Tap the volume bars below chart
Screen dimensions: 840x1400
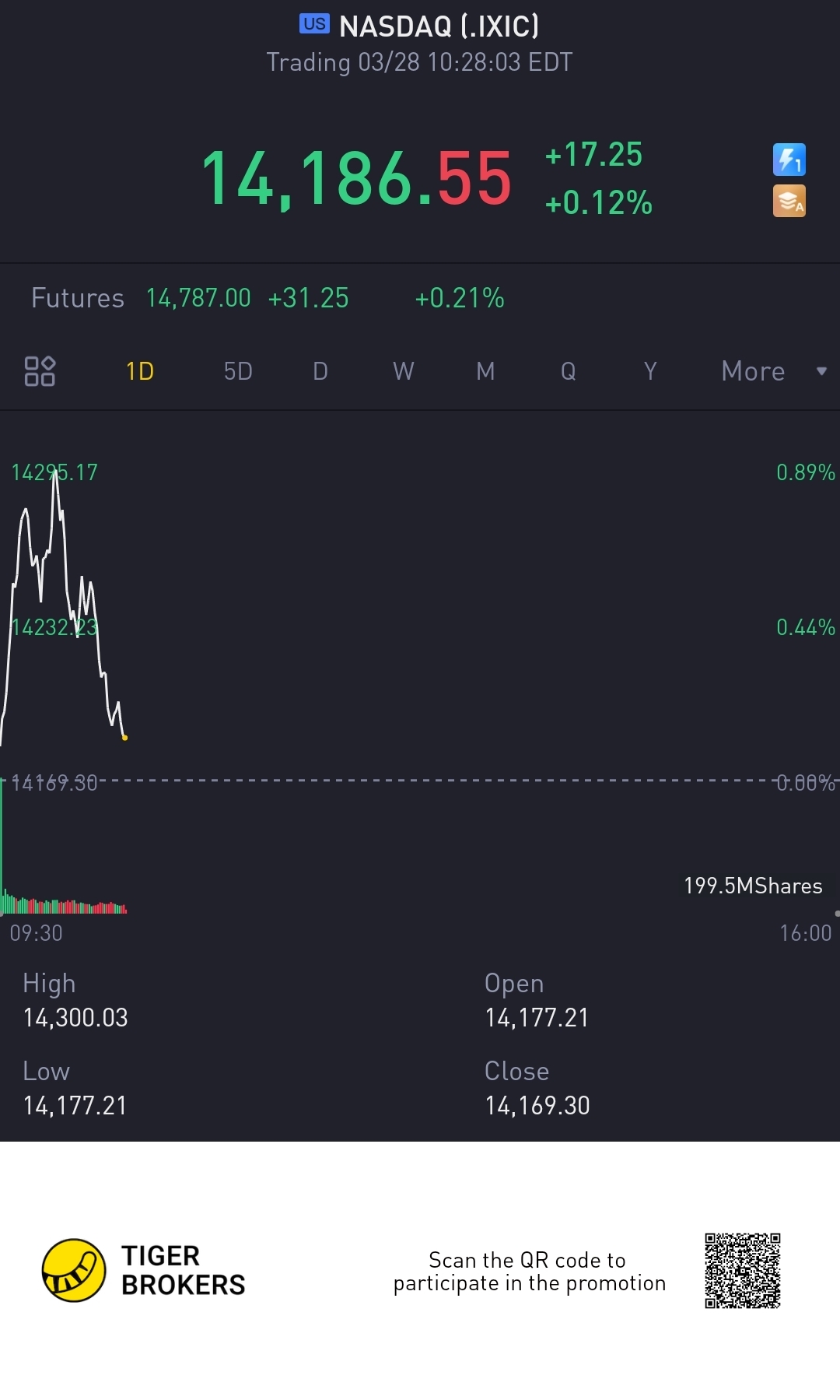64,903
